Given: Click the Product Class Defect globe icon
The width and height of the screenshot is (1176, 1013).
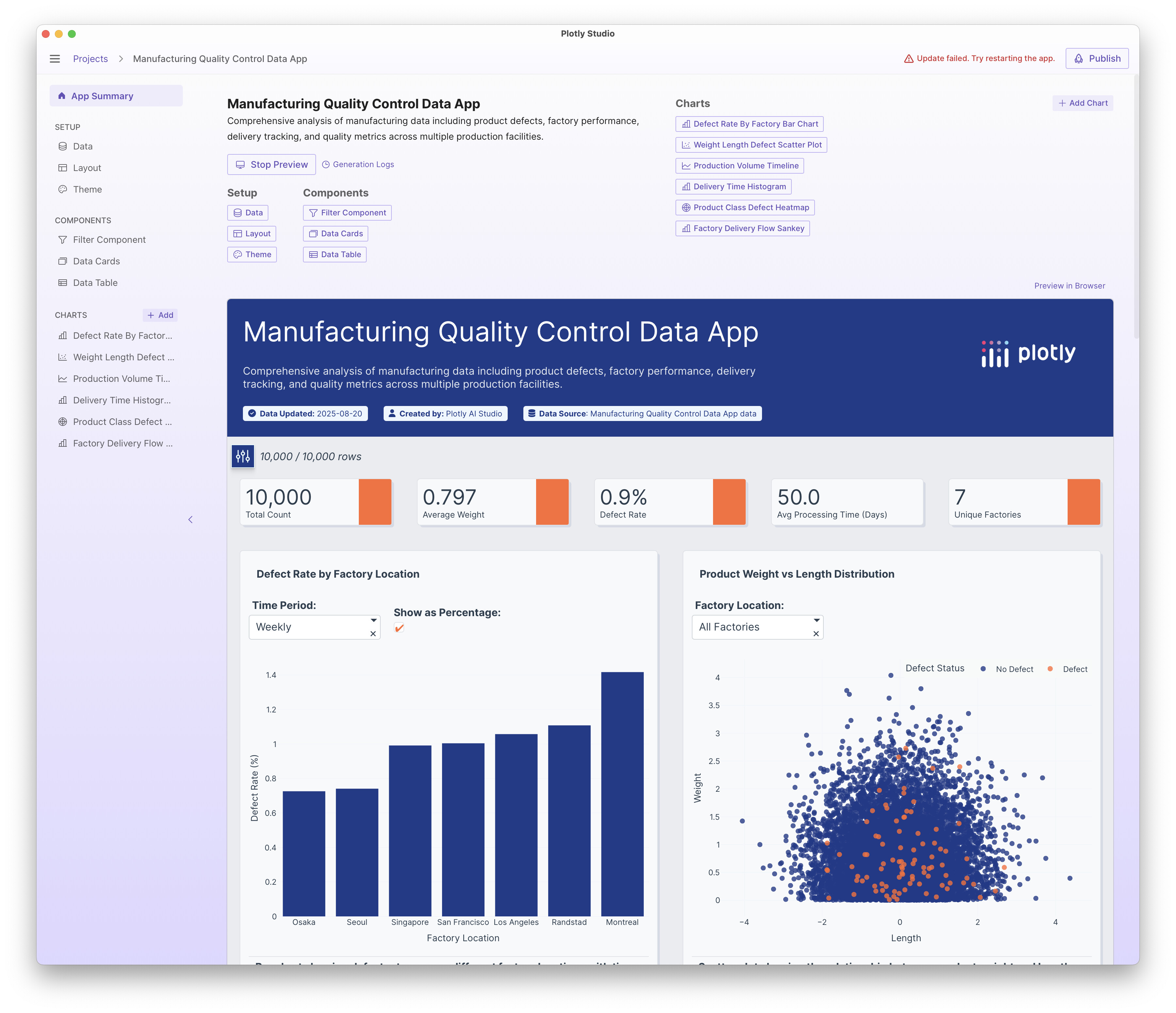Looking at the screenshot, I should (62, 422).
